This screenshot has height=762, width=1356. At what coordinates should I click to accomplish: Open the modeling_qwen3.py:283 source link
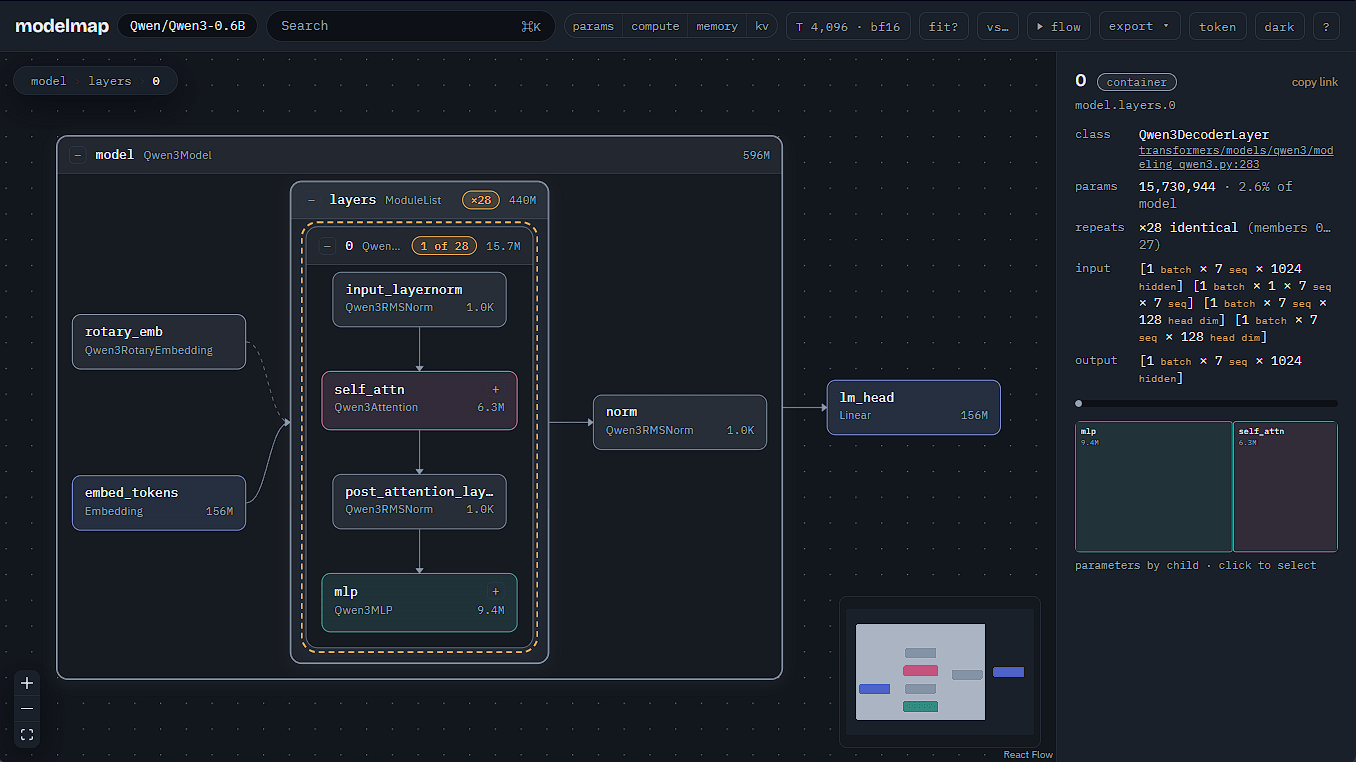click(x=1236, y=157)
